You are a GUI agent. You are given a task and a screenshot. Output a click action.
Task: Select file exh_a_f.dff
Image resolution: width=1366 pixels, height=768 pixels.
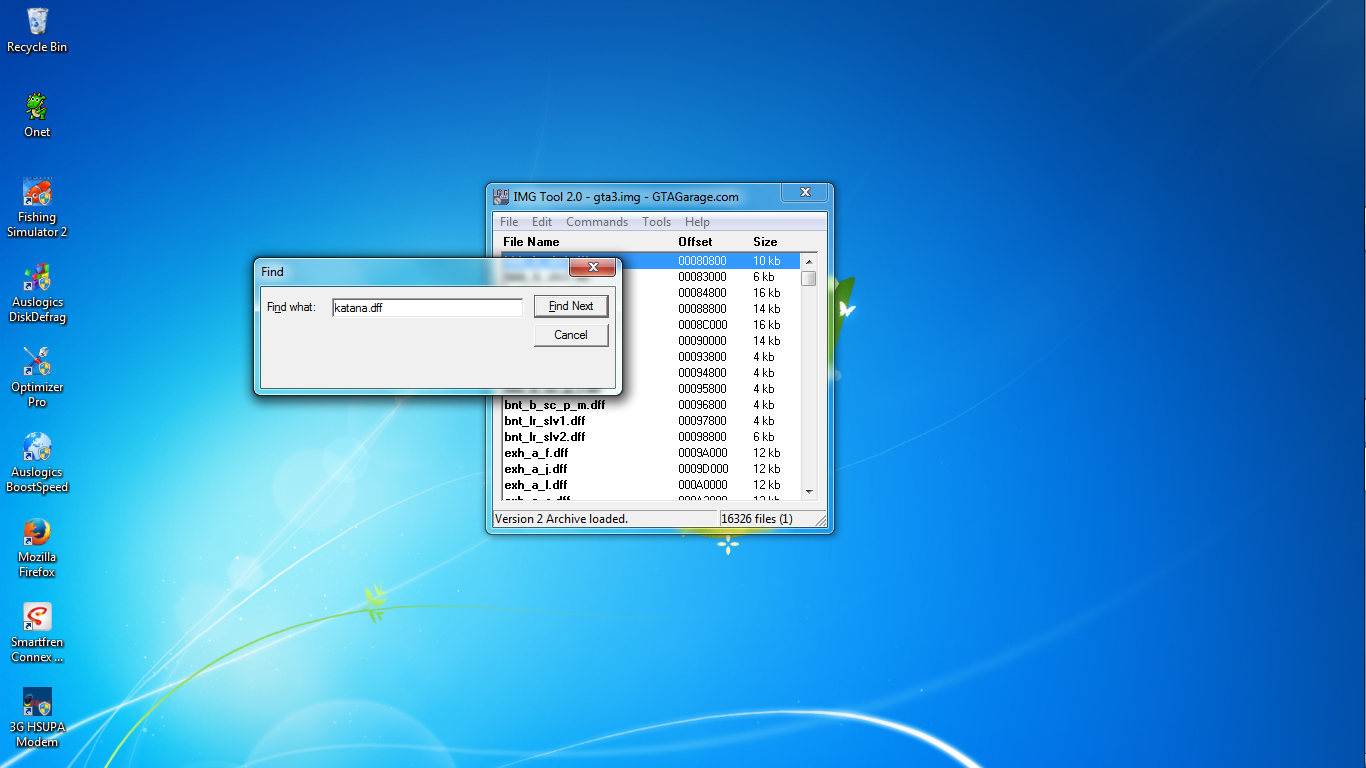point(536,453)
